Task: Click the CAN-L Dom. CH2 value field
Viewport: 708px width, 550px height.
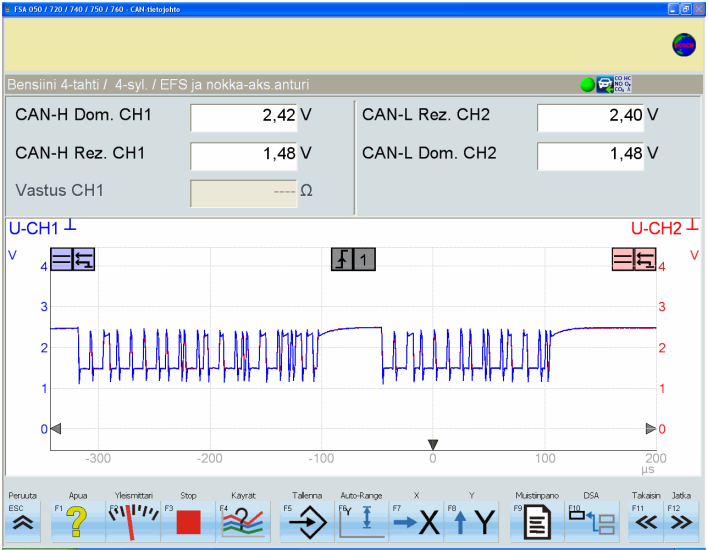Action: (591, 156)
